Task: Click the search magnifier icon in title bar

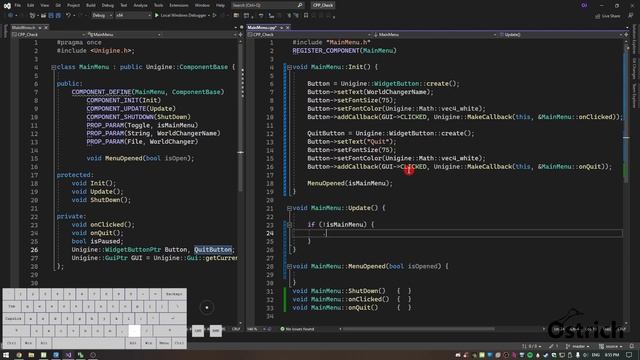Action: (x=300, y=5)
